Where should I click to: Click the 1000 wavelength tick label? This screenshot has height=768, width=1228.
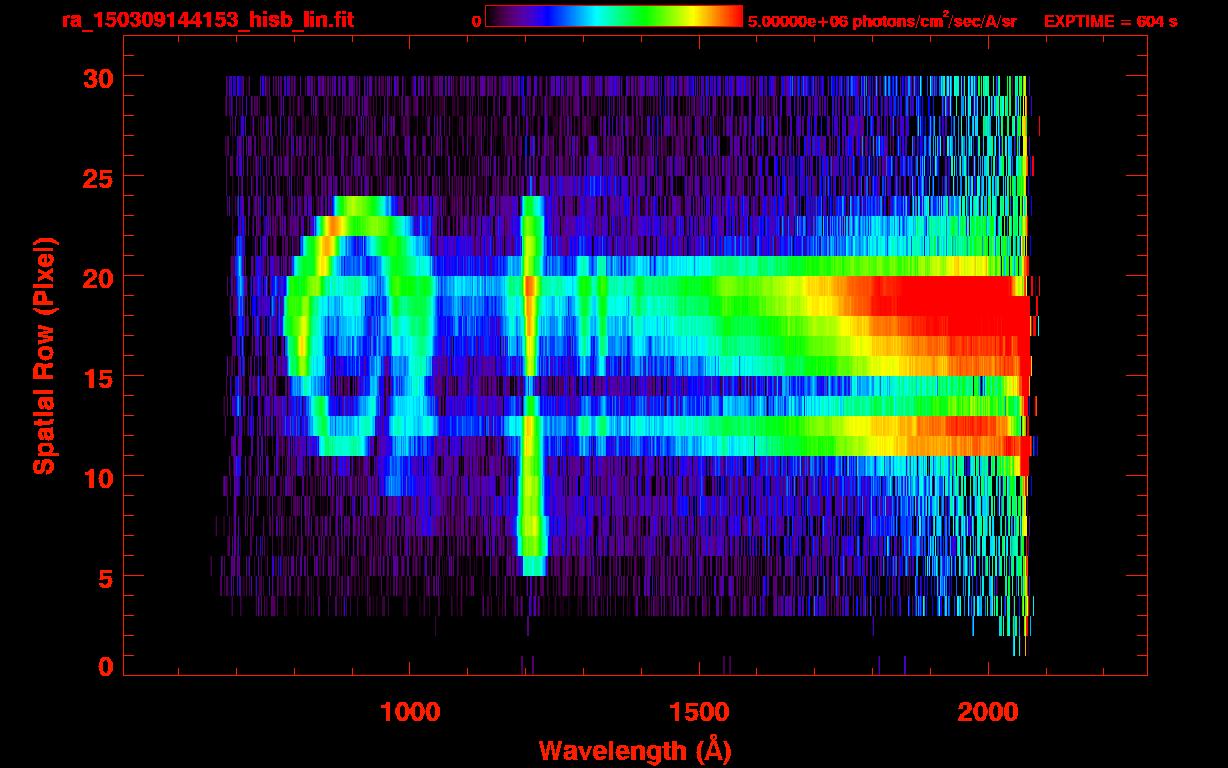[x=410, y=712]
